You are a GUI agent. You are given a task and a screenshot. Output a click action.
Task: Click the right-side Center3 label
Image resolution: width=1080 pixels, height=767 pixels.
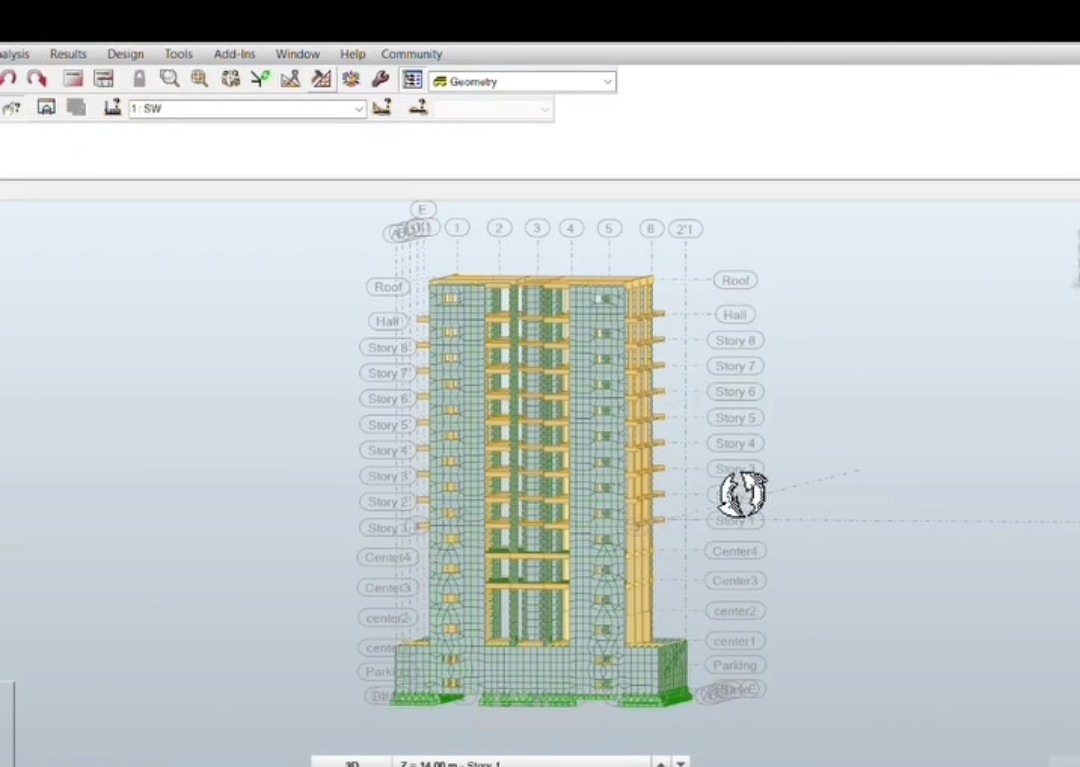click(x=735, y=580)
